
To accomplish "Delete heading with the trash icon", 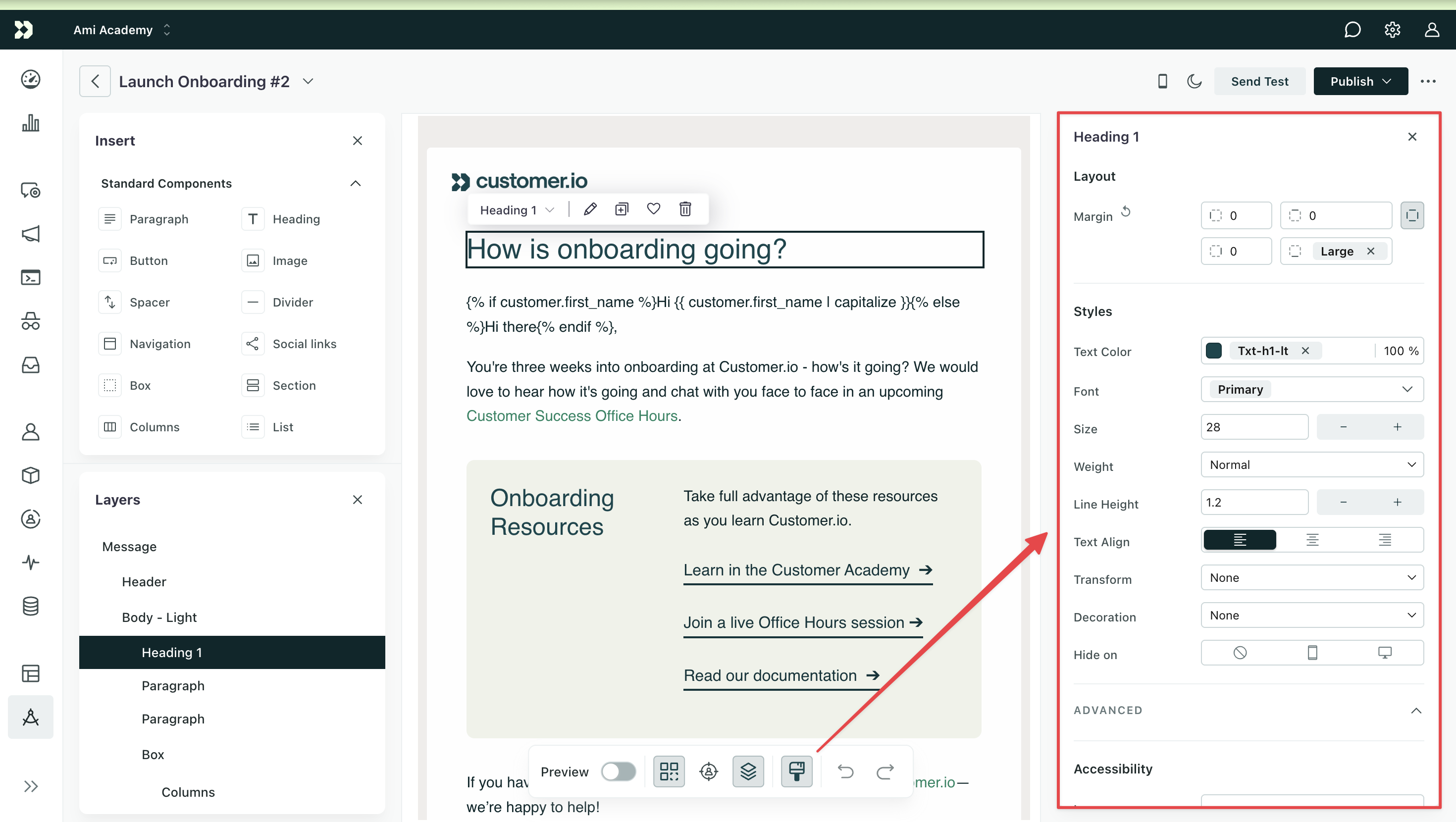I will click(x=685, y=209).
